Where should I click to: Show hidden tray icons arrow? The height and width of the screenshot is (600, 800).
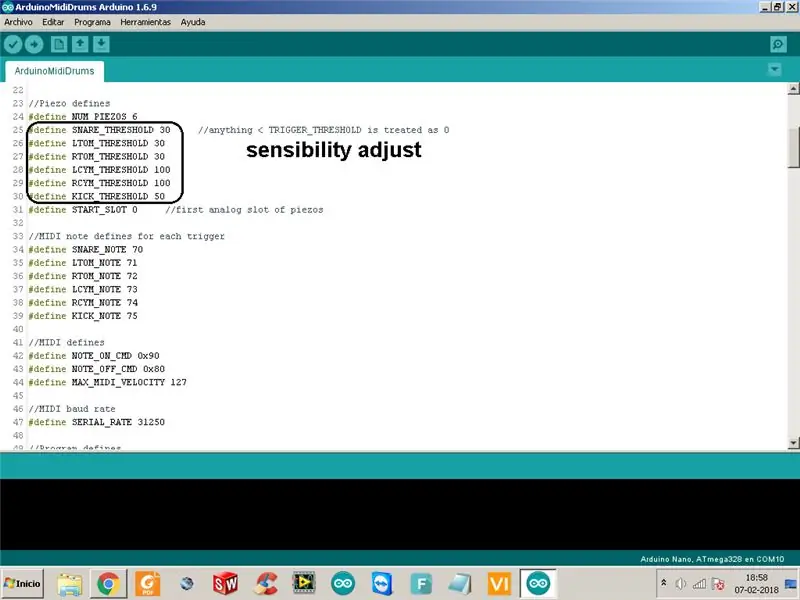tap(664, 583)
